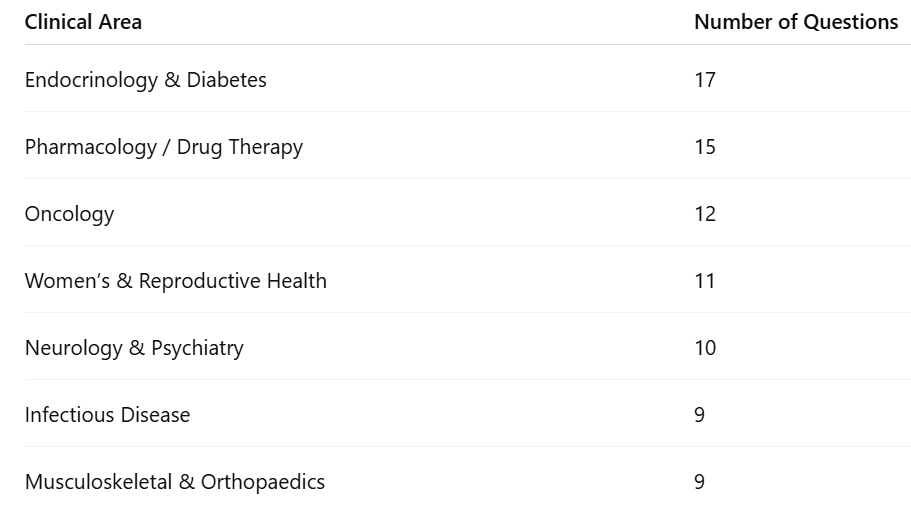
Task: Click the Infectious Disease cell
Action: (x=107, y=415)
